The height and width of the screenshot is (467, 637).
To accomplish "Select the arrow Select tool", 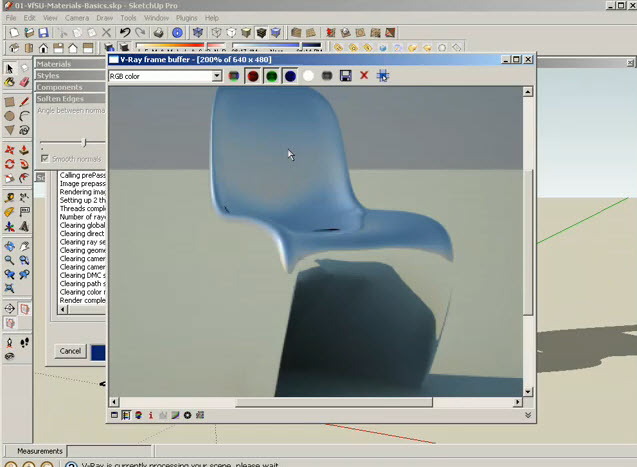I will [x=10, y=68].
